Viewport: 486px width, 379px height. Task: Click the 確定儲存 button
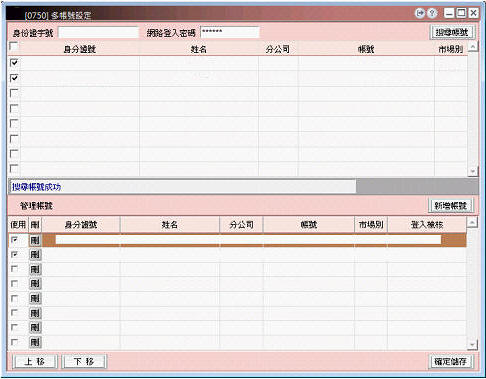[x=450, y=361]
